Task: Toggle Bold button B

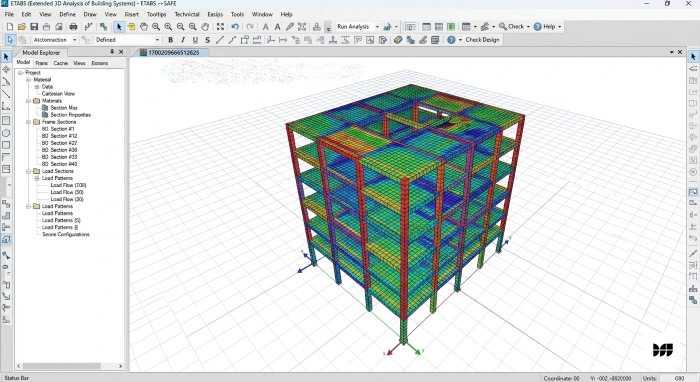Action: [x=170, y=40]
